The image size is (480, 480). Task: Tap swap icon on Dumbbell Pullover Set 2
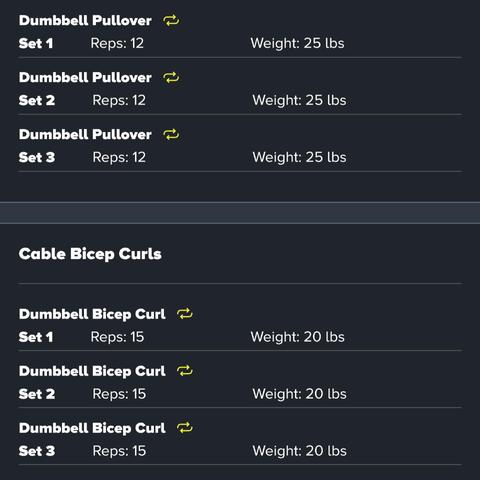171,78
